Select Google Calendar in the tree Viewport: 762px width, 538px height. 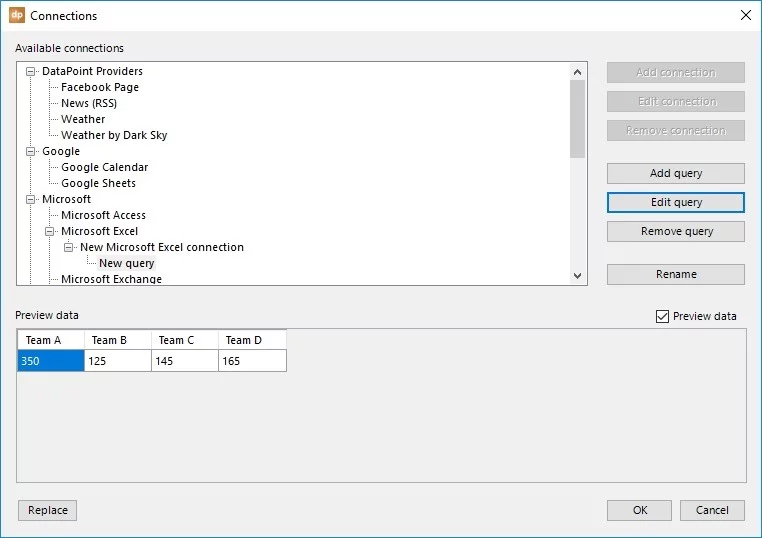(104, 168)
